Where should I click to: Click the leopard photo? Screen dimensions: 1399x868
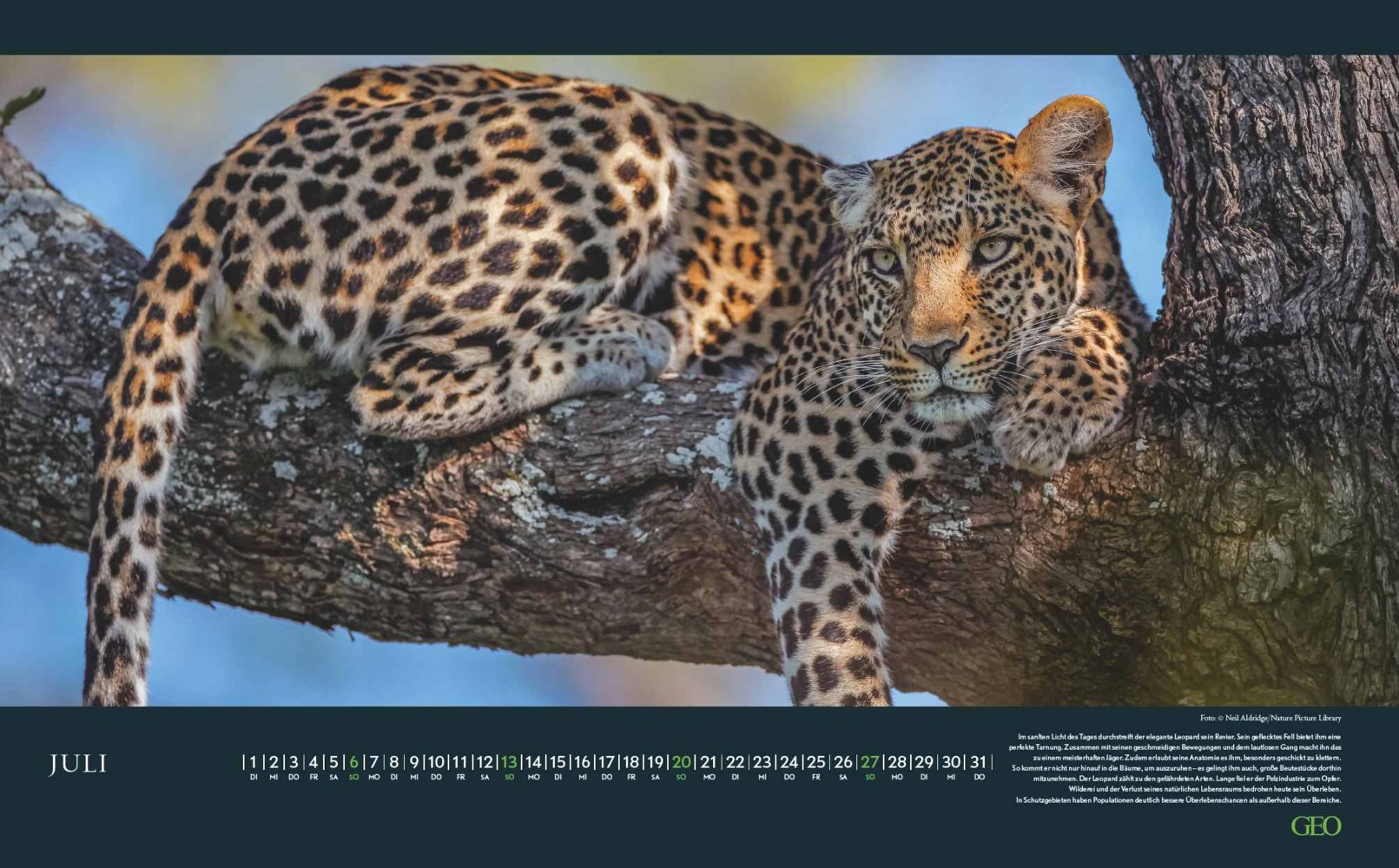click(x=699, y=380)
